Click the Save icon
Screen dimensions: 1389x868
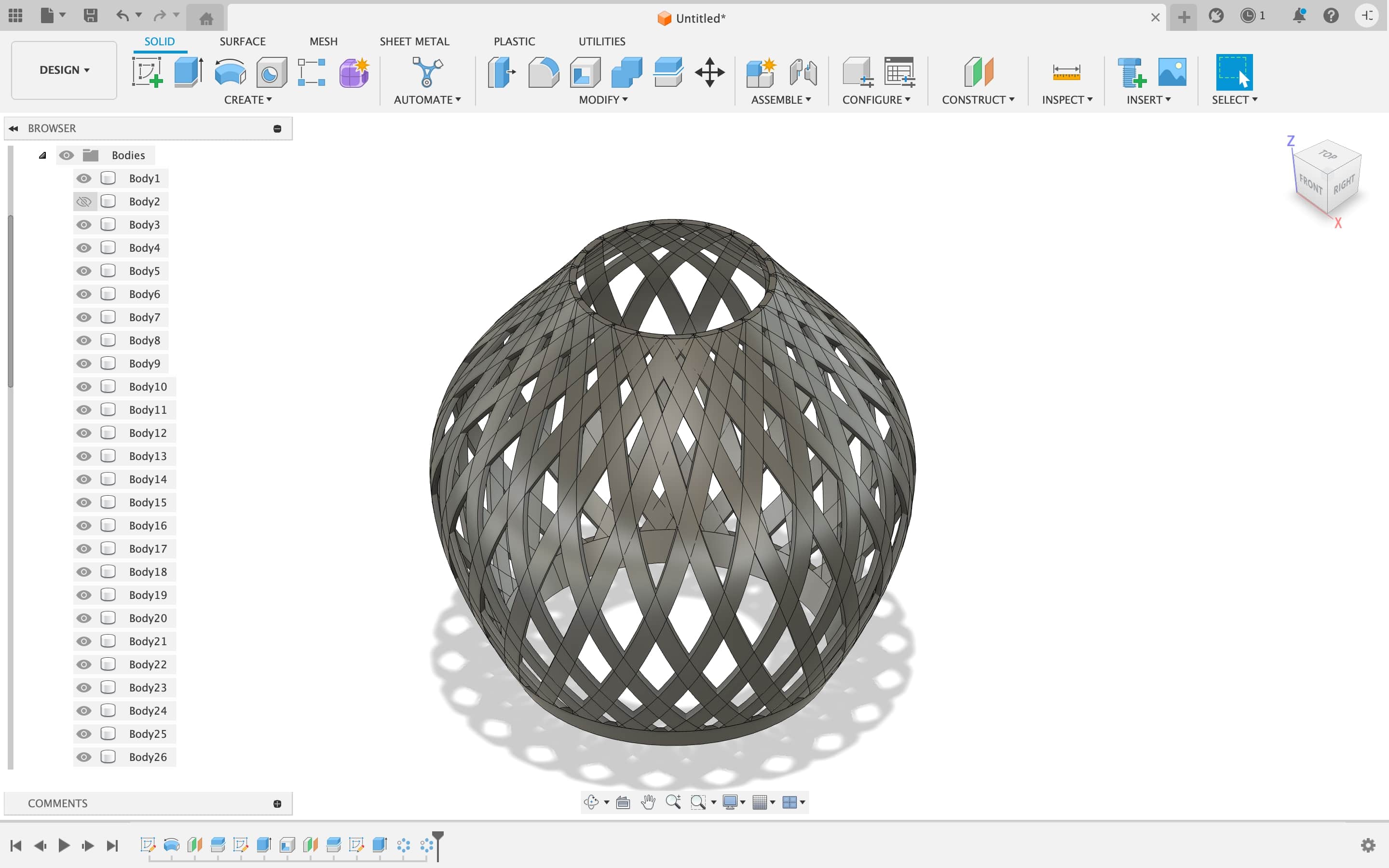90,15
